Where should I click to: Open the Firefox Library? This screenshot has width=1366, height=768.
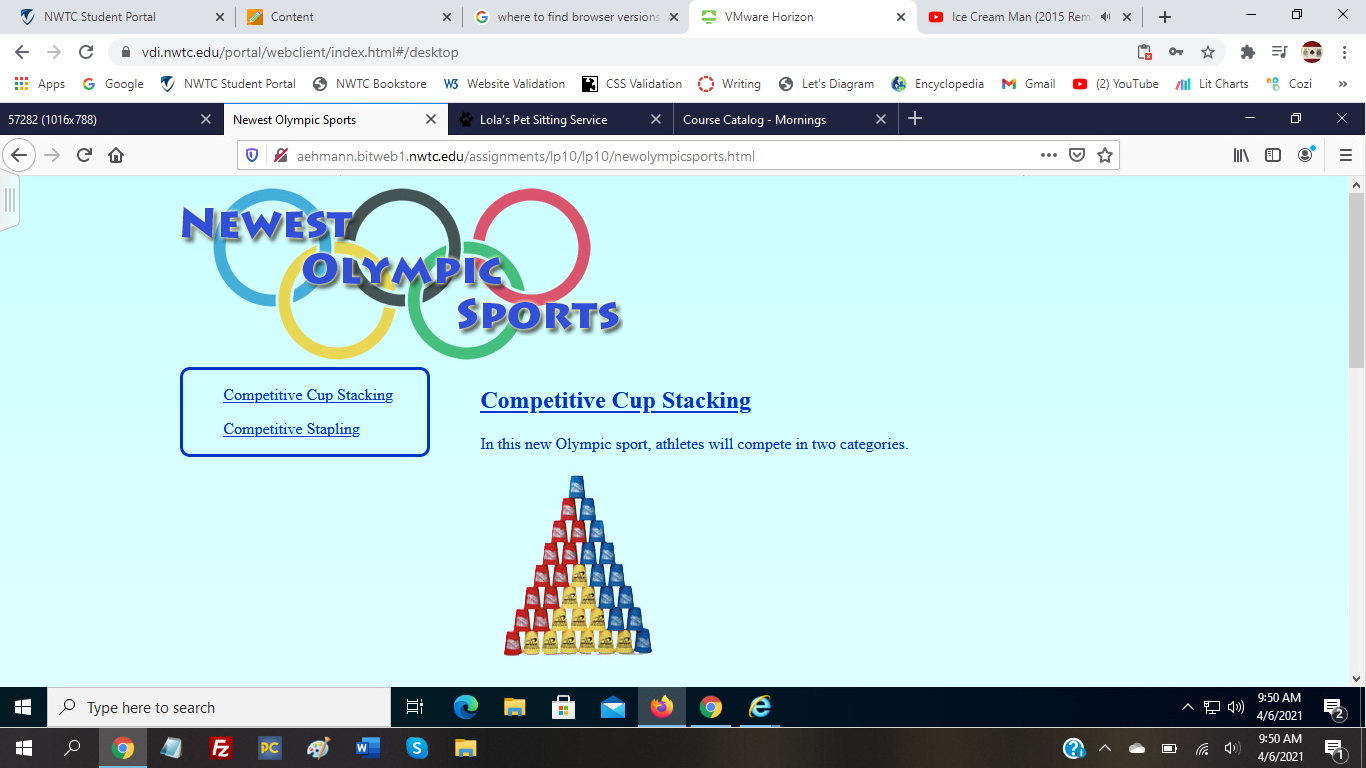[1241, 155]
